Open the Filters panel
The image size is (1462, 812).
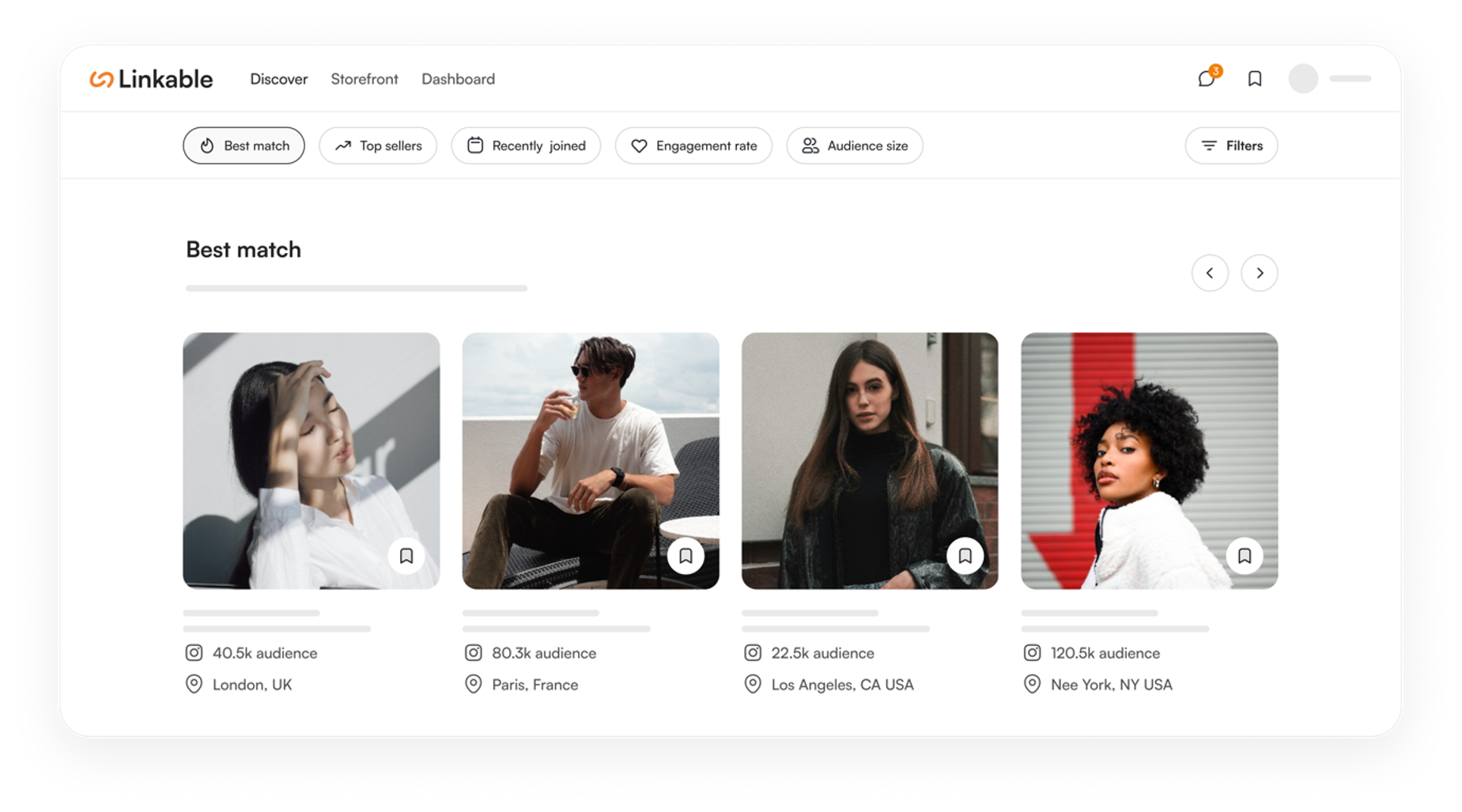1231,145
